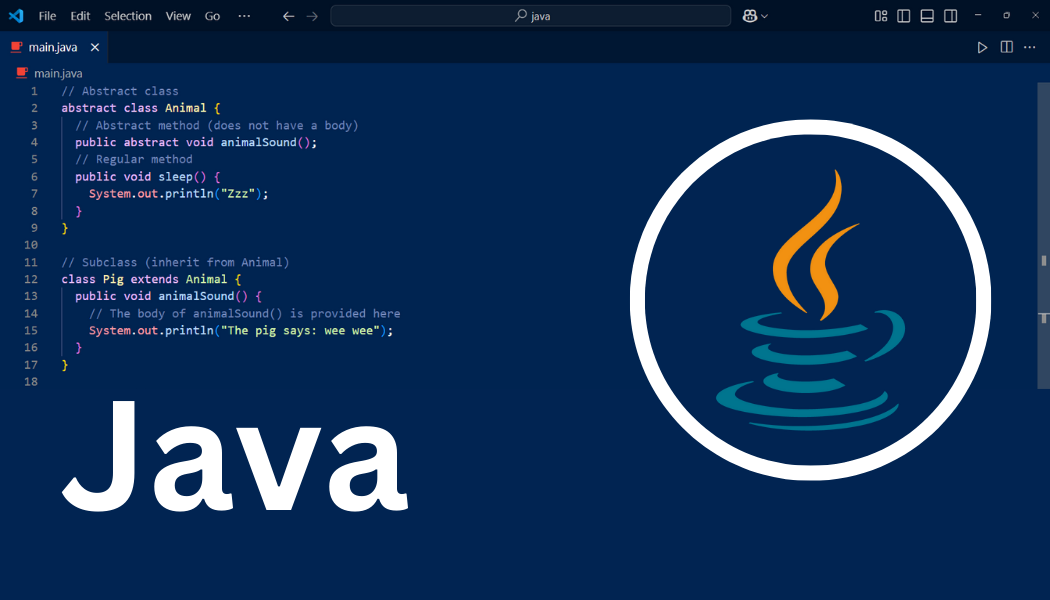The image size is (1050, 600).
Task: Split the editor to the right
Action: click(1006, 47)
